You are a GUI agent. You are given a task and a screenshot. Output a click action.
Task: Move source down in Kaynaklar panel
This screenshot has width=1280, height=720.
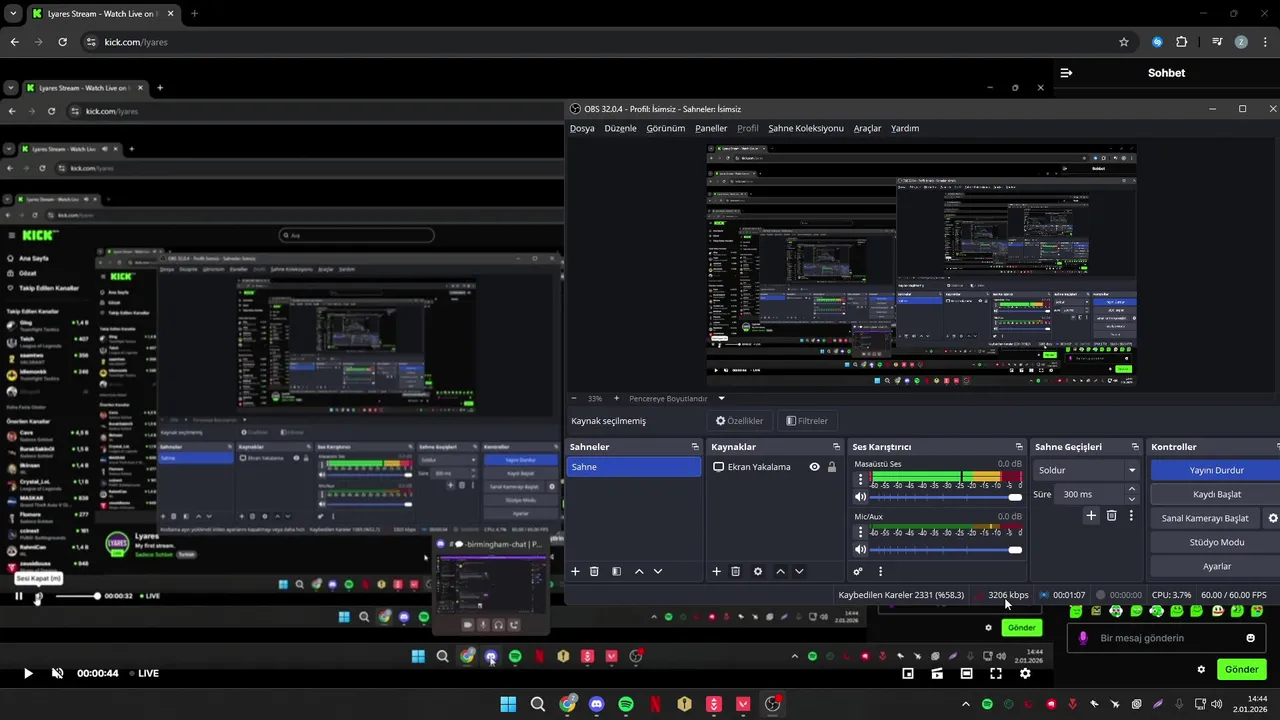pos(798,571)
